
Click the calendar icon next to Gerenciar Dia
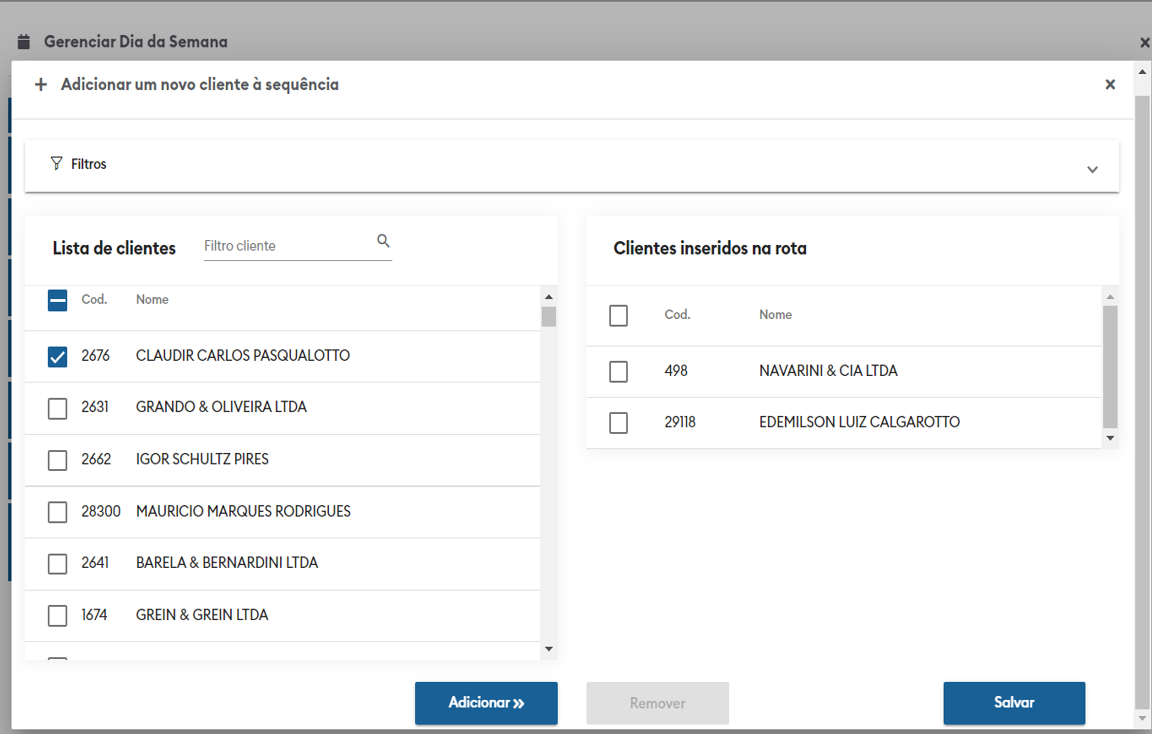coord(25,42)
